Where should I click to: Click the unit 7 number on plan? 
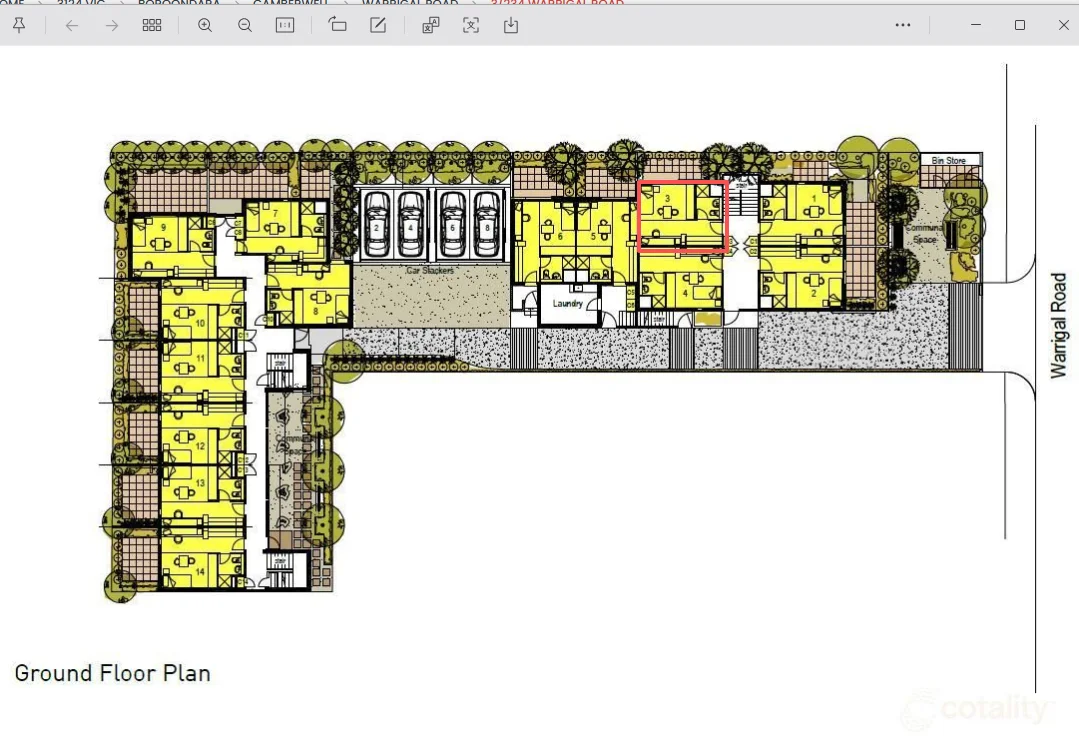pos(275,213)
